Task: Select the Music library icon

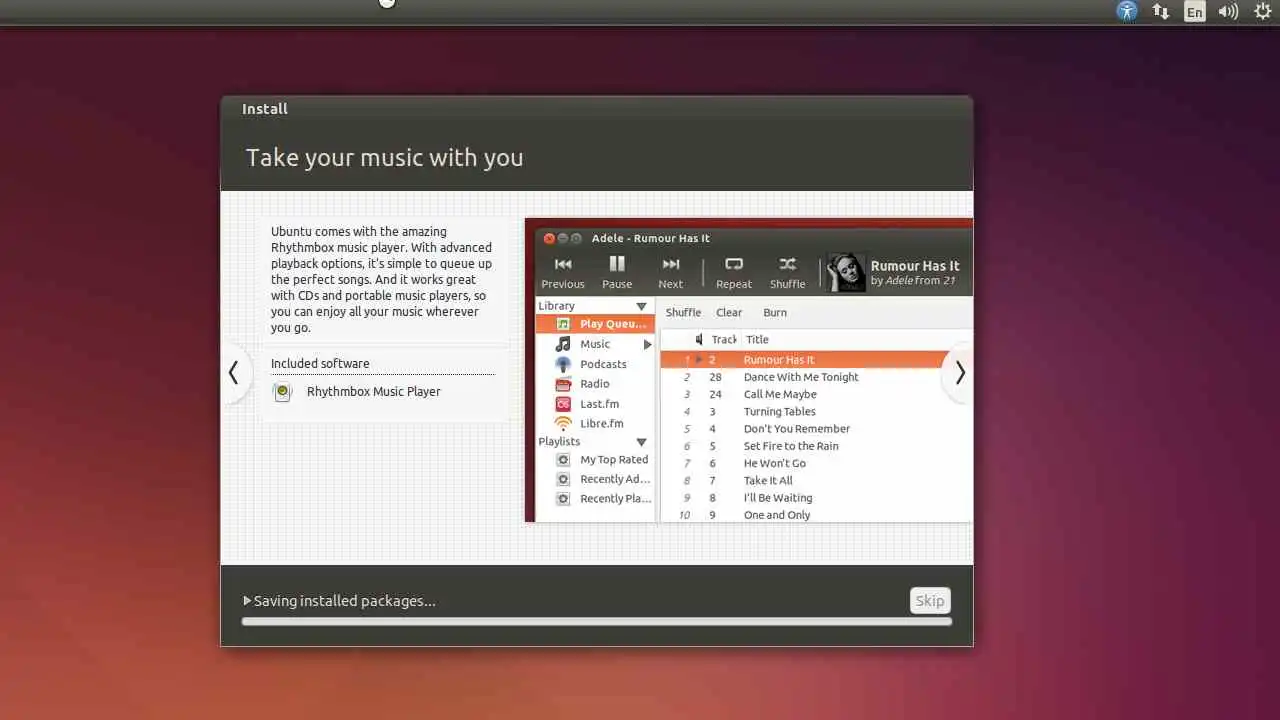Action: click(563, 344)
